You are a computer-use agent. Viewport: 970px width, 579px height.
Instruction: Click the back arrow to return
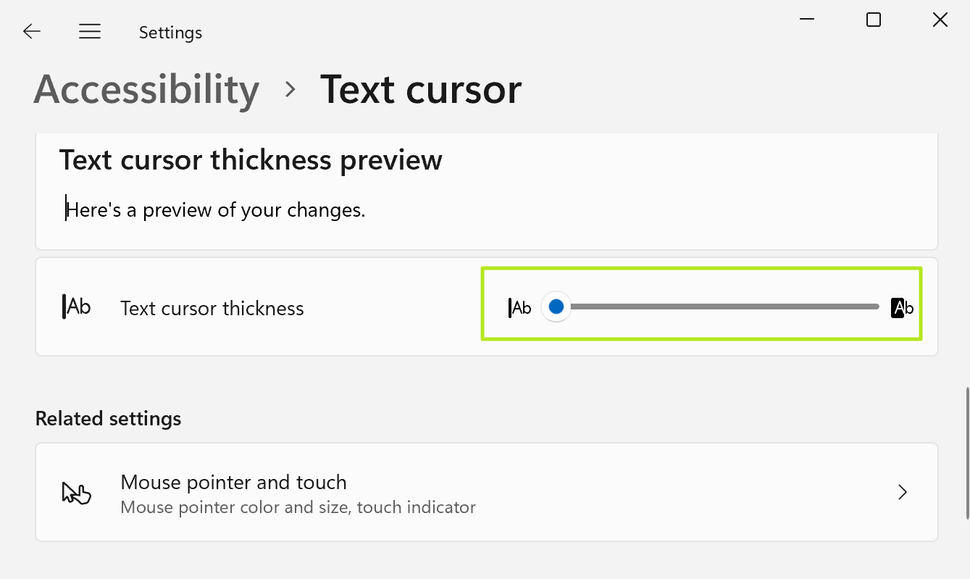pyautogui.click(x=31, y=31)
